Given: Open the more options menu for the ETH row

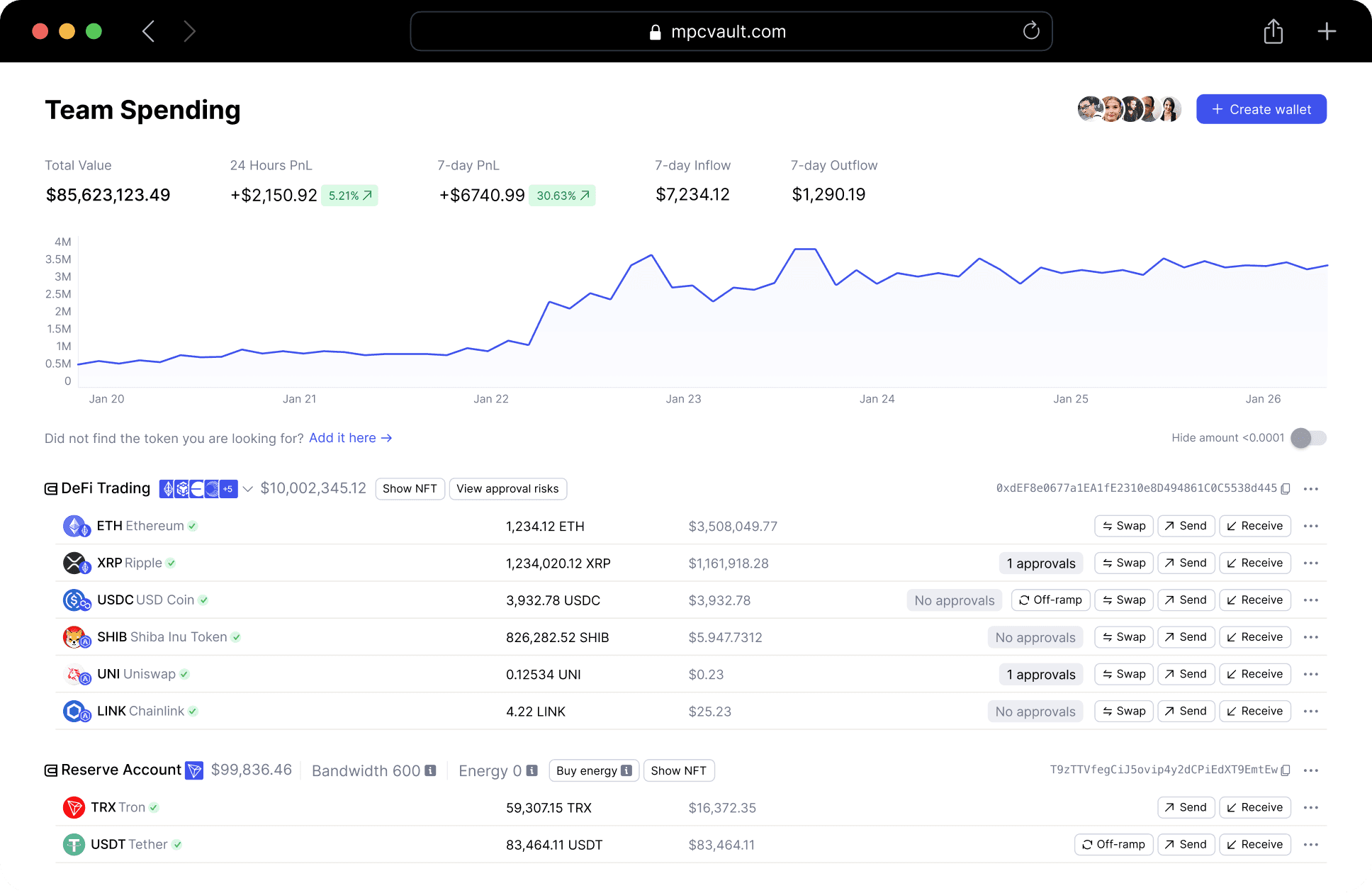Looking at the screenshot, I should [1310, 527].
